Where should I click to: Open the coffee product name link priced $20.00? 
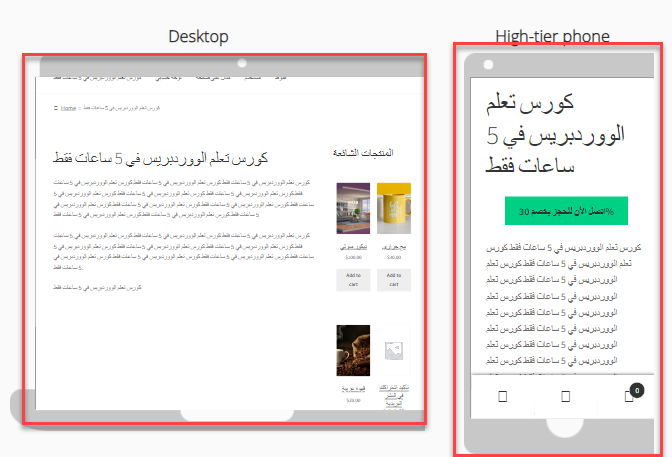(353, 389)
